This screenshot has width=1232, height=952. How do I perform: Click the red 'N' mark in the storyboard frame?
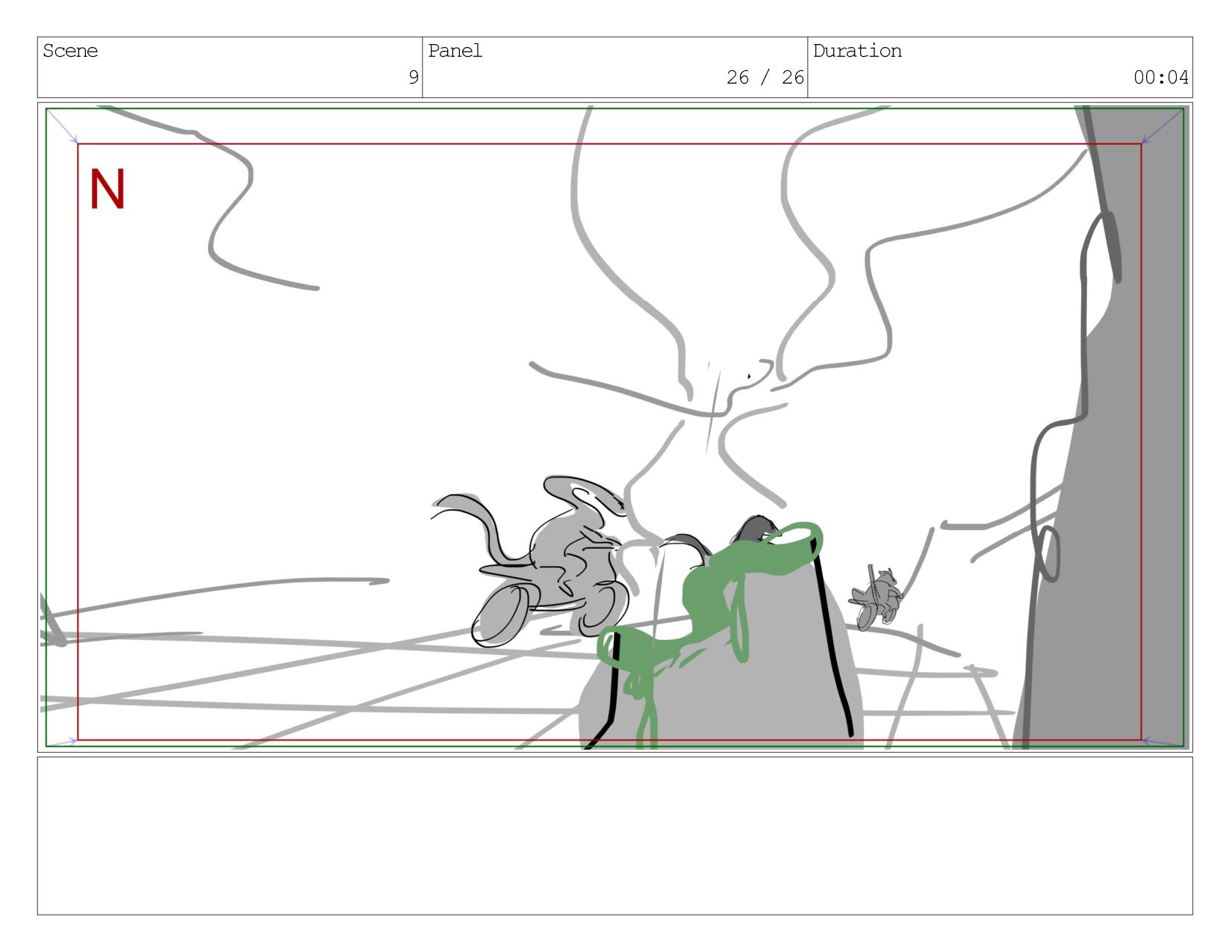point(107,190)
